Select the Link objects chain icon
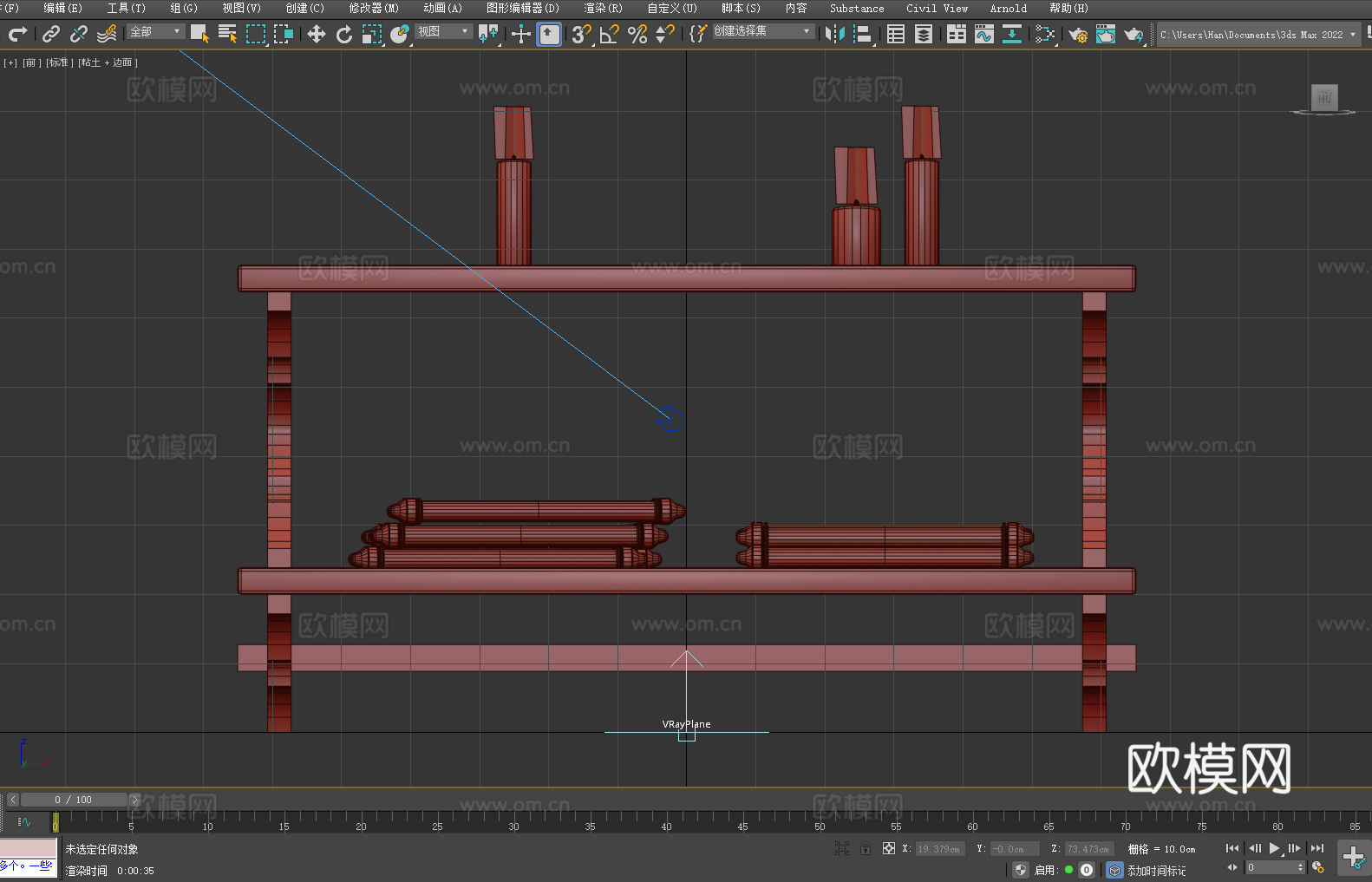Viewport: 1372px width, 882px height. click(51, 34)
